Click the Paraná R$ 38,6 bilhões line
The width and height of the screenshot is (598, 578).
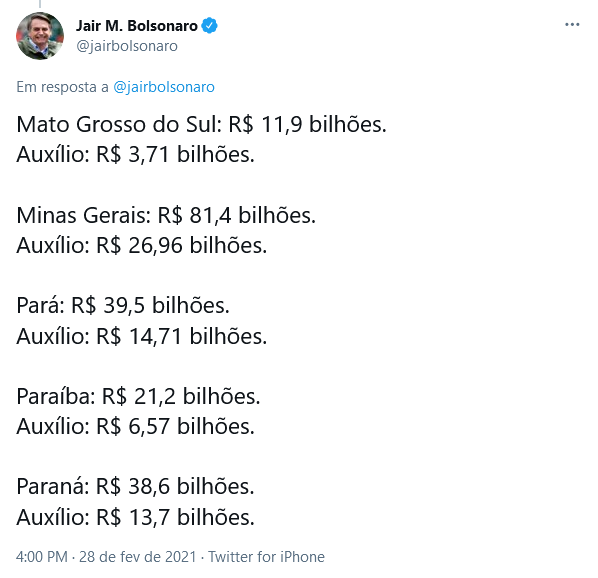pos(135,486)
